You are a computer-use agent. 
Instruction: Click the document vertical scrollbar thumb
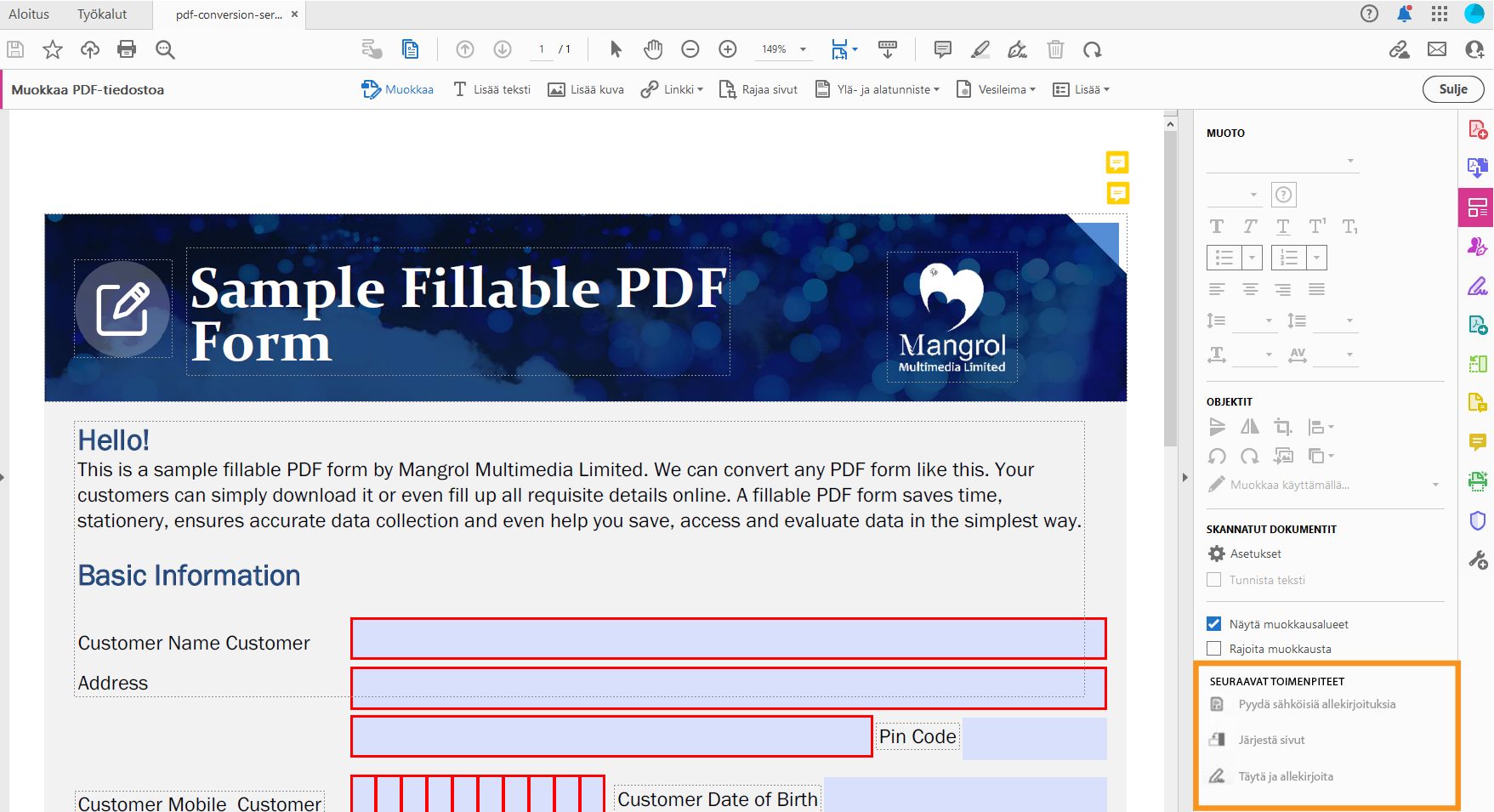pos(1170,289)
